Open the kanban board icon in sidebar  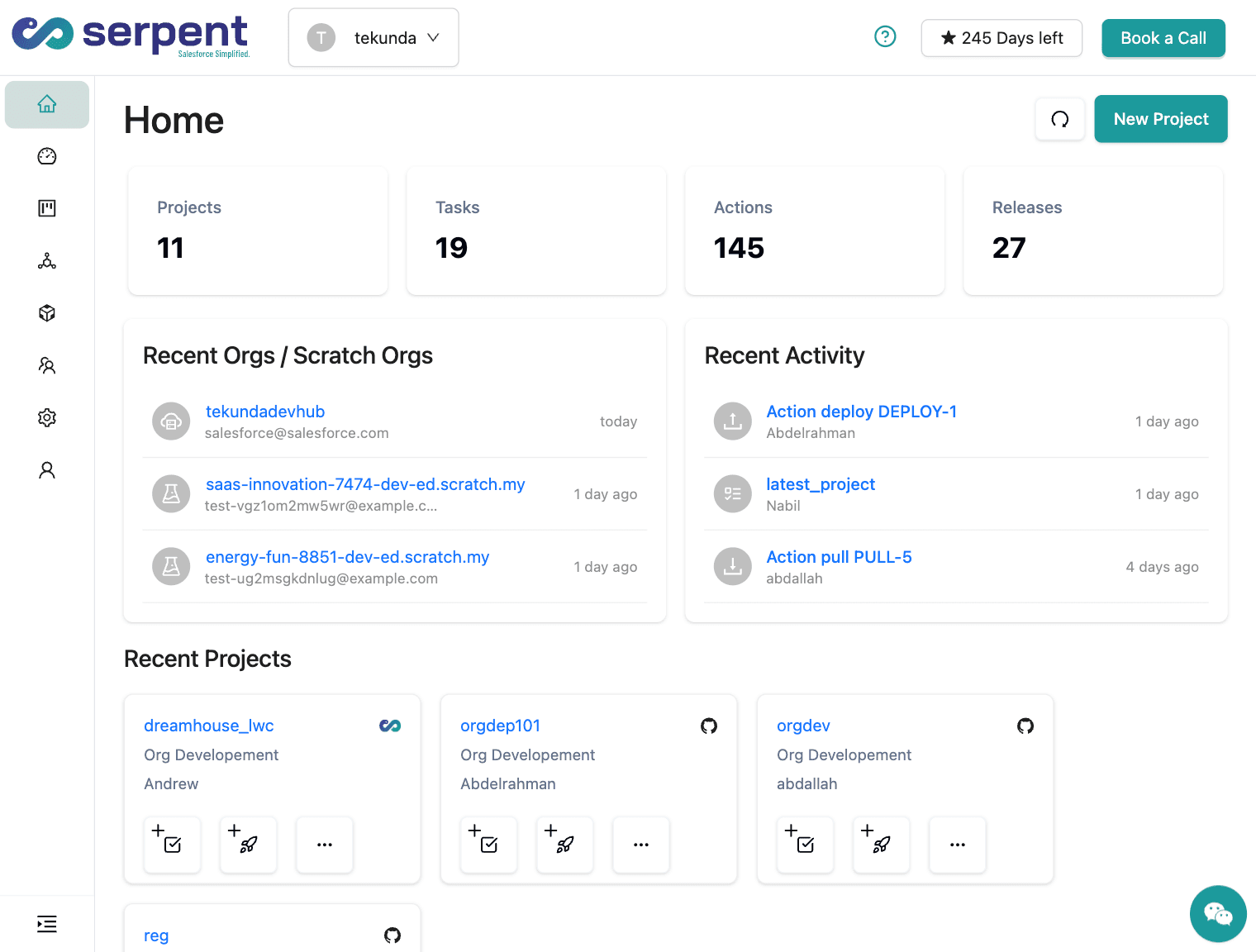coord(47,208)
